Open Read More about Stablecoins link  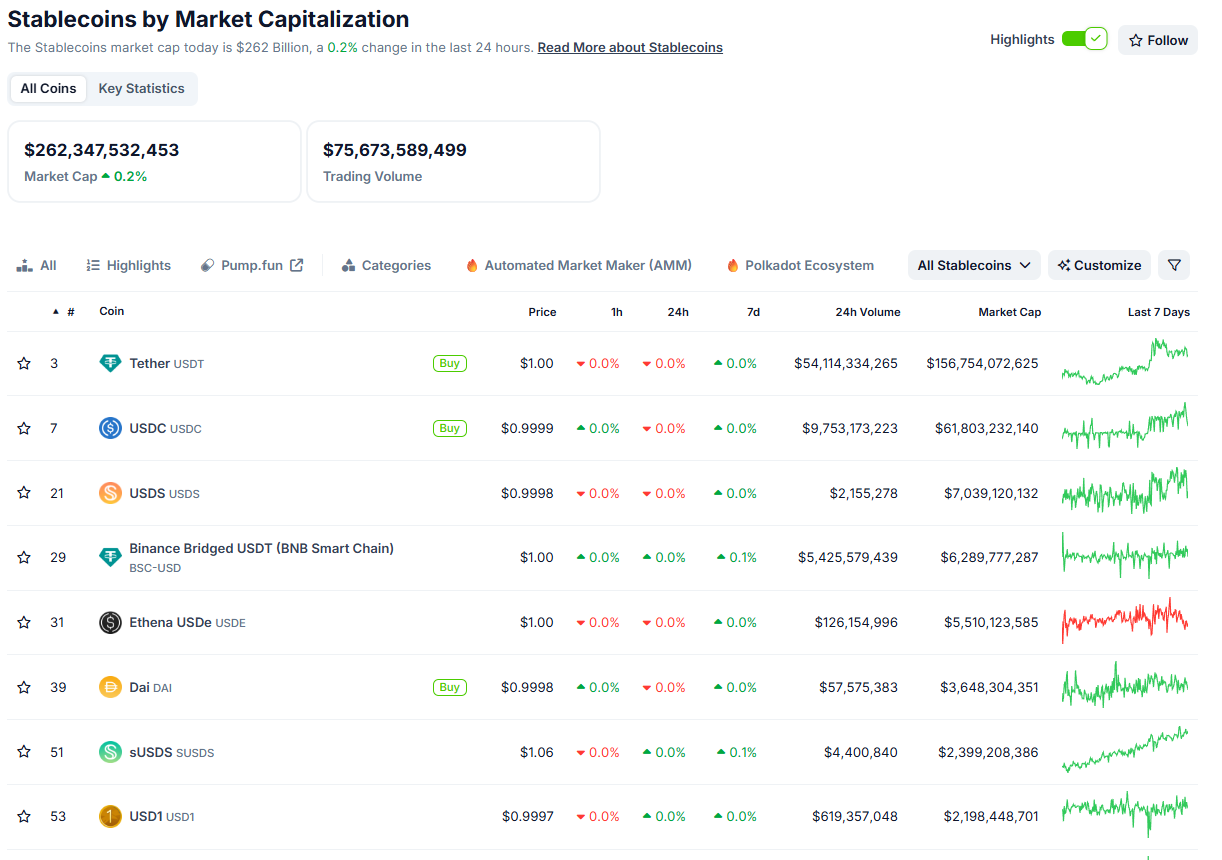[630, 47]
